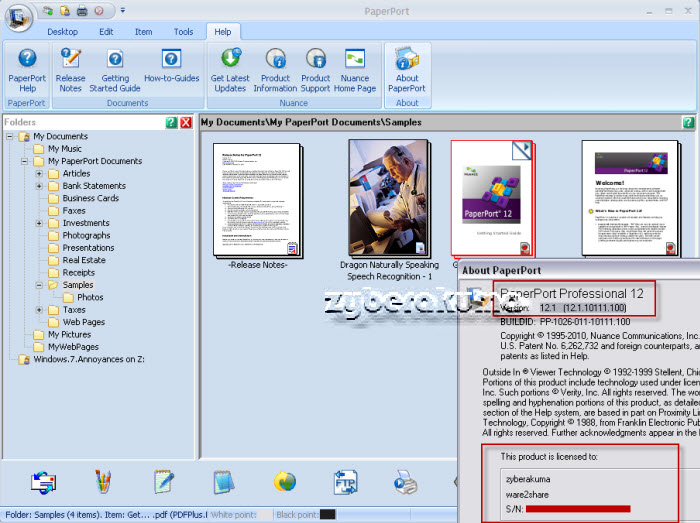Visit the Nuance Home Page

click(355, 70)
